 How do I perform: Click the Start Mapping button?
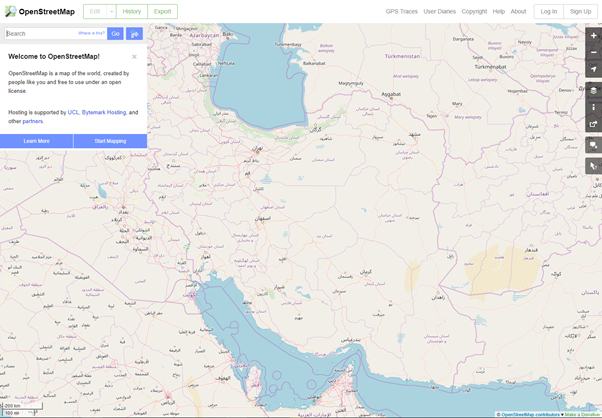[x=110, y=141]
